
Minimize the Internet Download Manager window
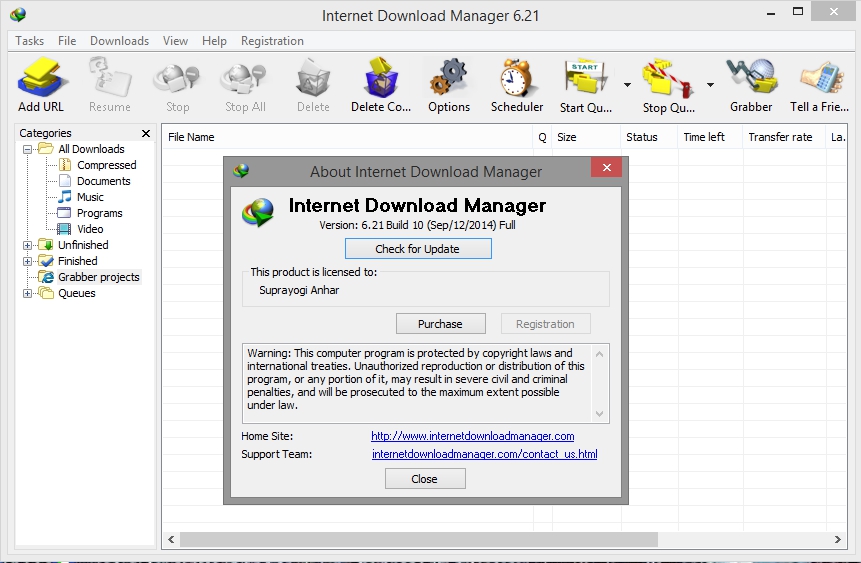[771, 13]
